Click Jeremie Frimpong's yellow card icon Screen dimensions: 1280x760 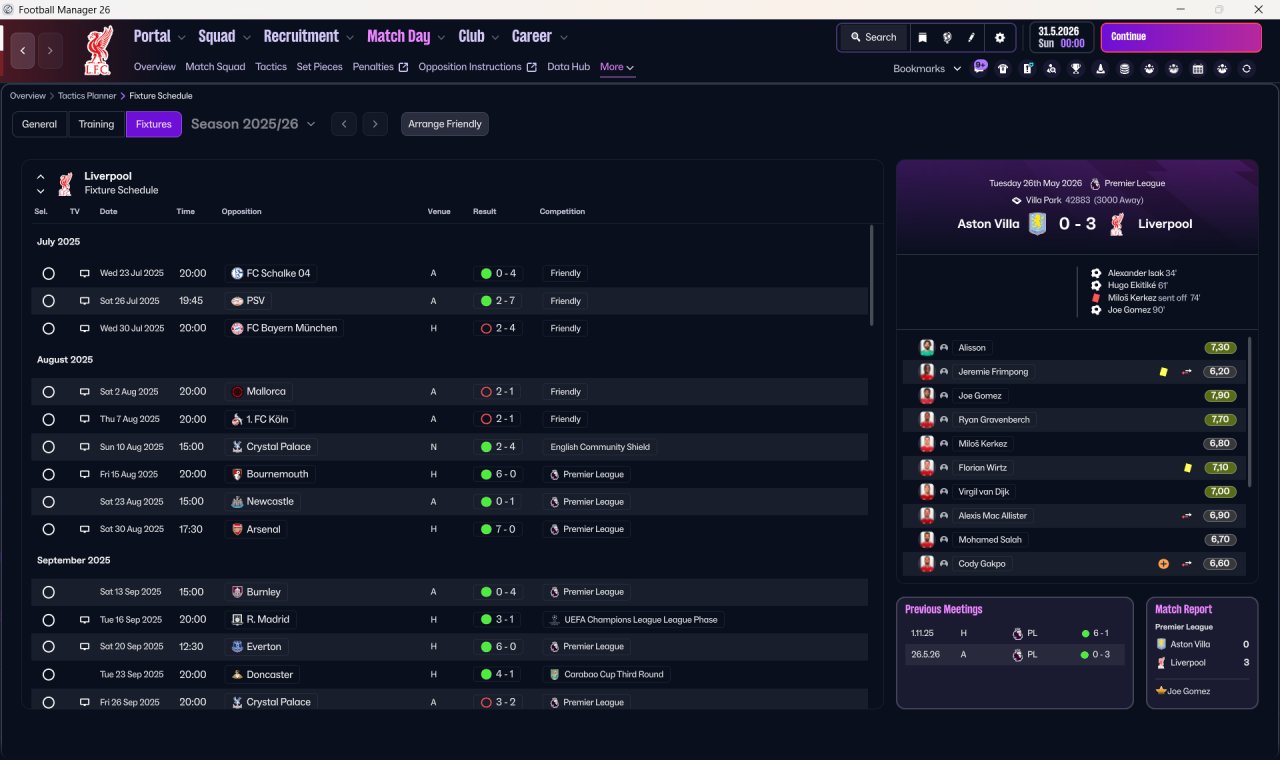(1163, 372)
